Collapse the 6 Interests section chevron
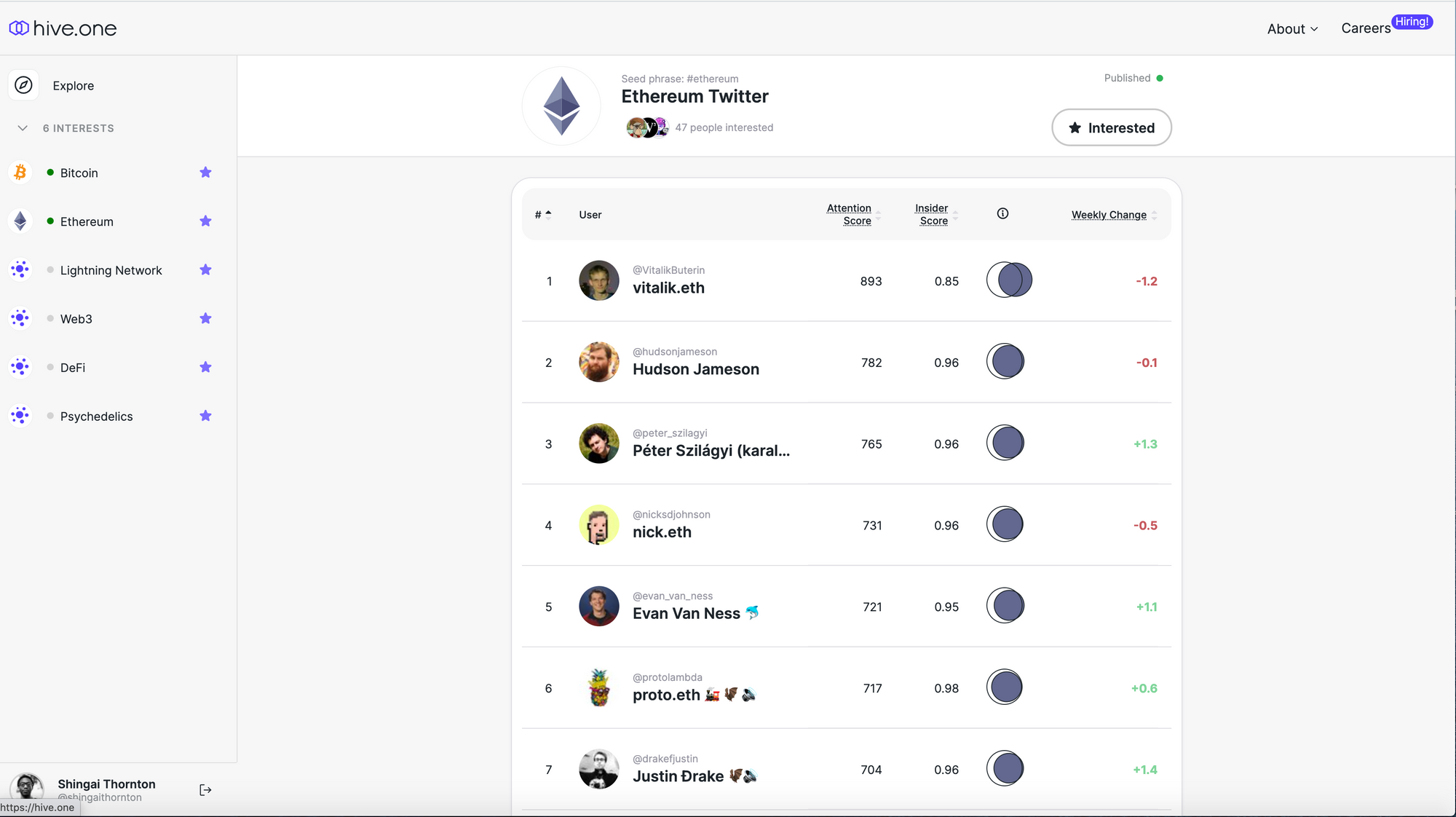 [x=23, y=128]
